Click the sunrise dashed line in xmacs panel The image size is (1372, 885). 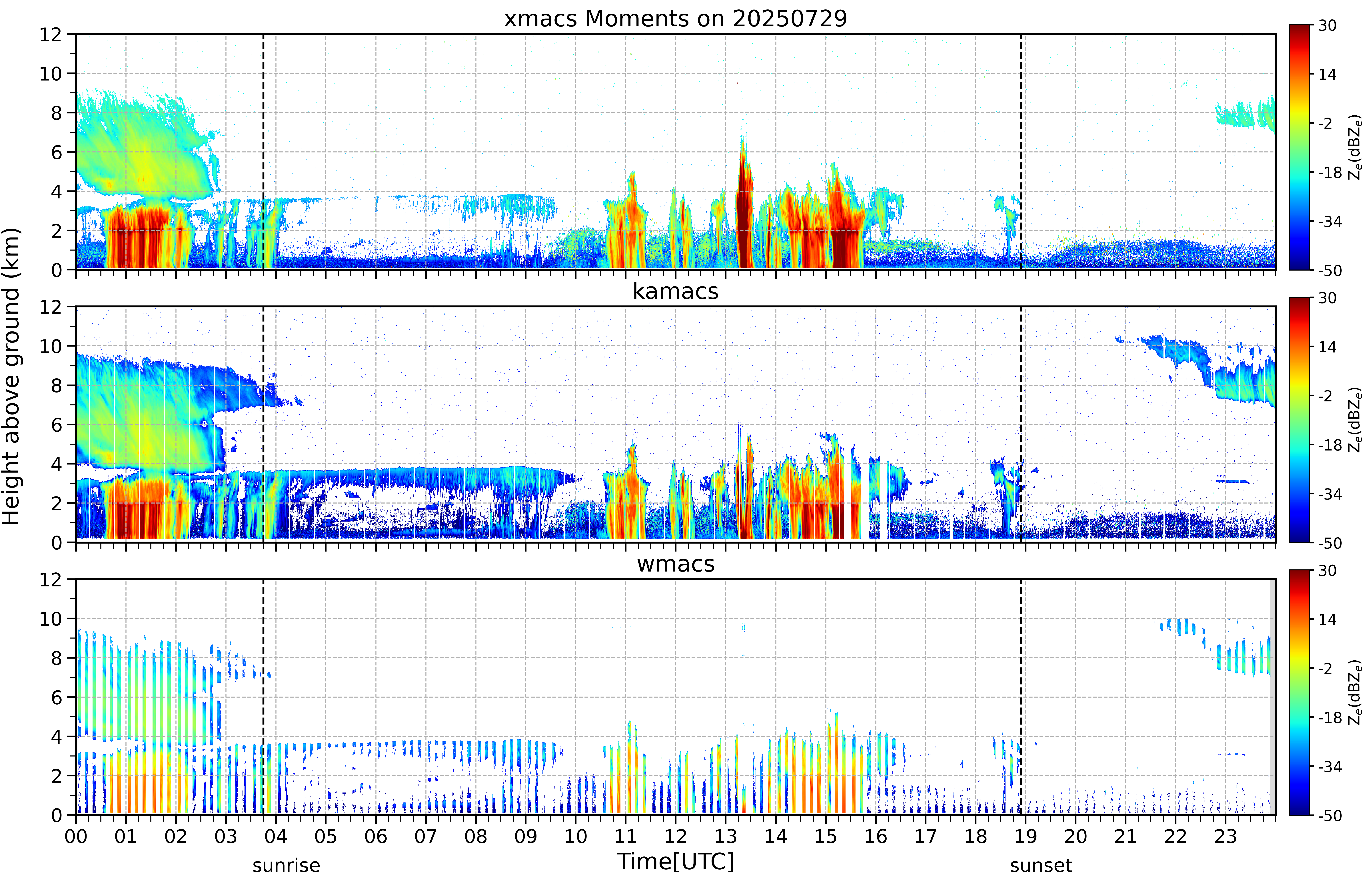coord(263,152)
